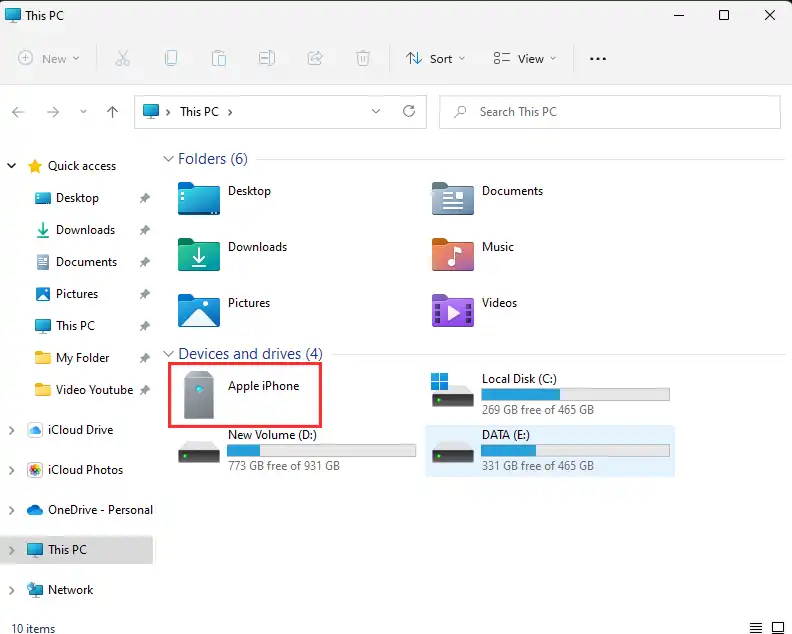792x634 pixels.
Task: Select Network in the sidebar
Action: point(70,590)
